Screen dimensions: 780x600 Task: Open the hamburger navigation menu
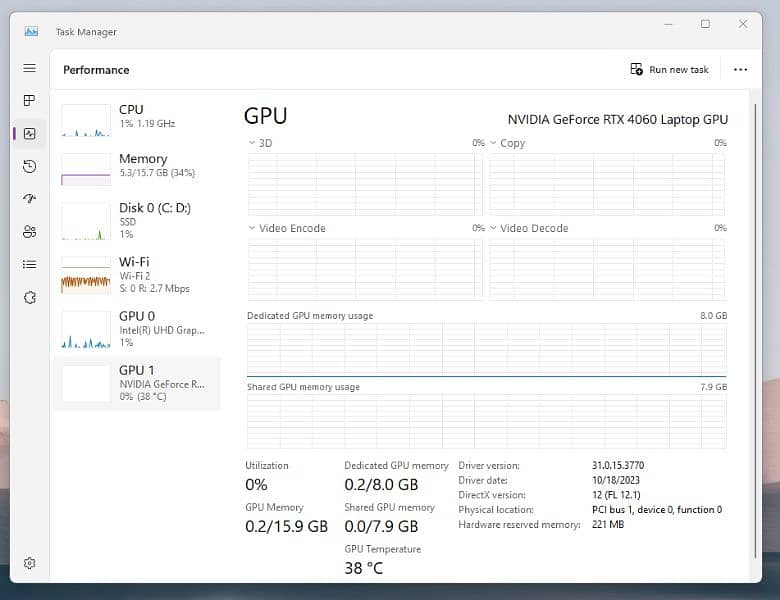coord(29,68)
